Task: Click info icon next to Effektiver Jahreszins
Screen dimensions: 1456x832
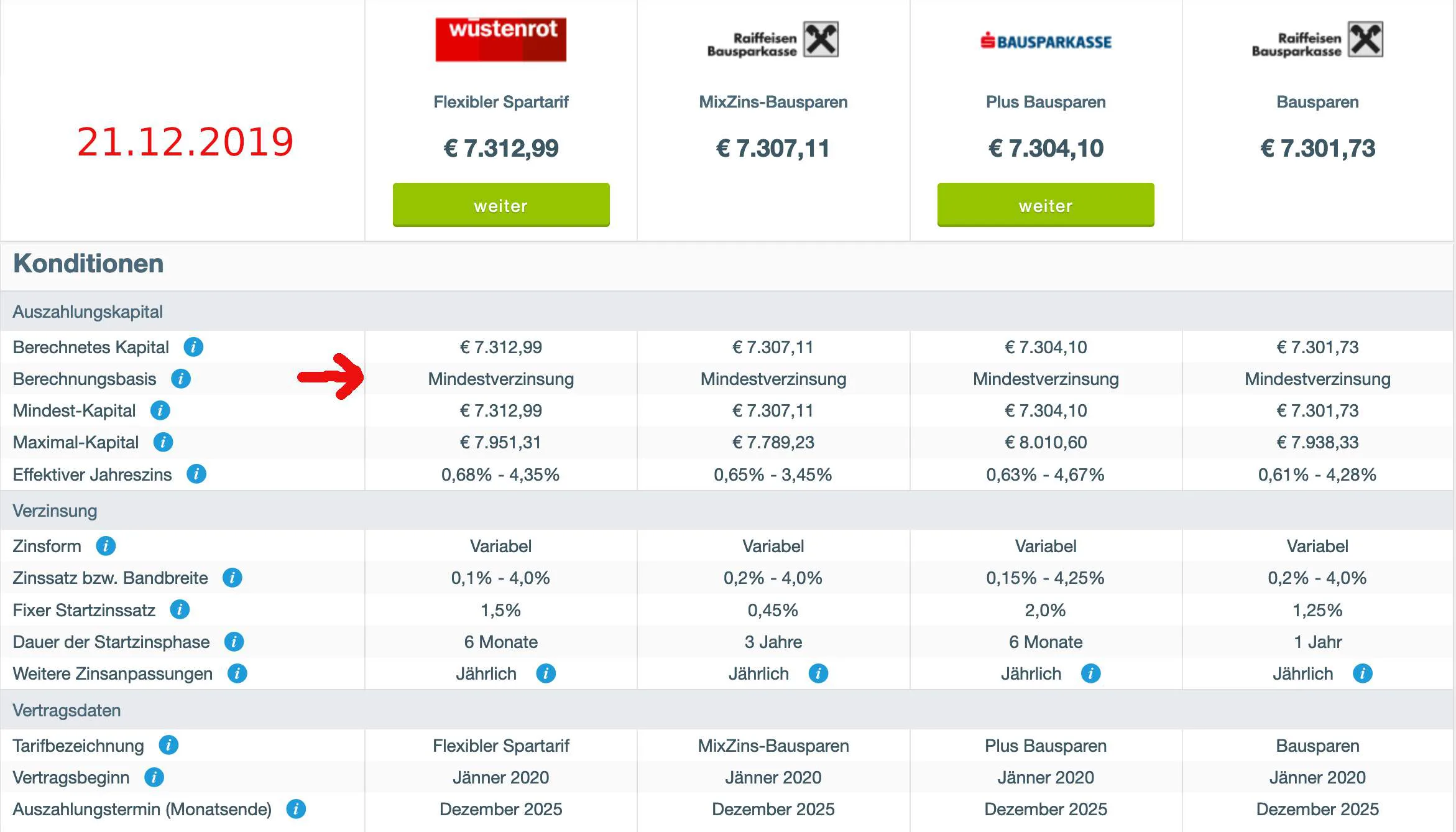Action: (x=196, y=474)
